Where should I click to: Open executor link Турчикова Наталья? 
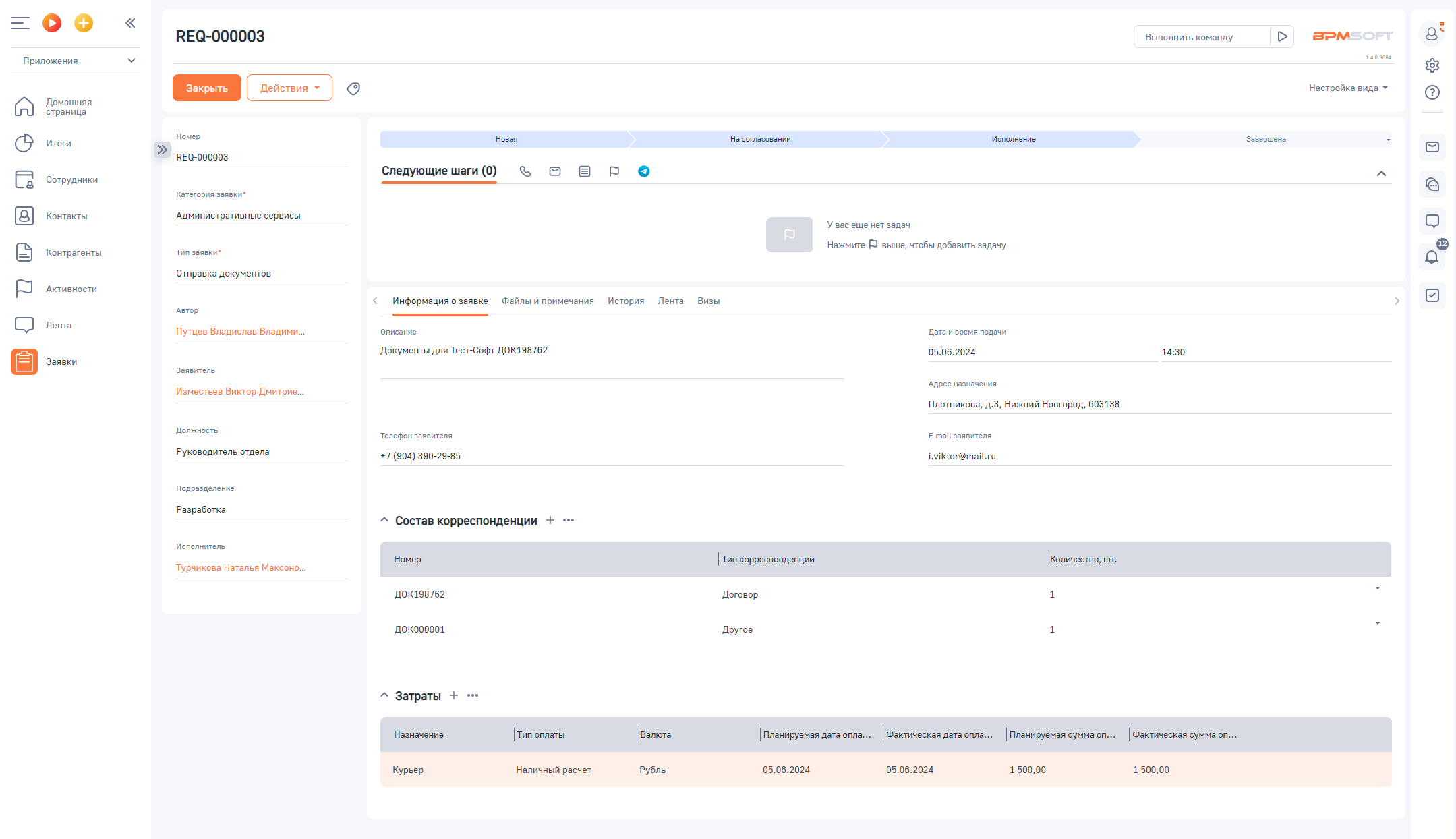coord(241,567)
